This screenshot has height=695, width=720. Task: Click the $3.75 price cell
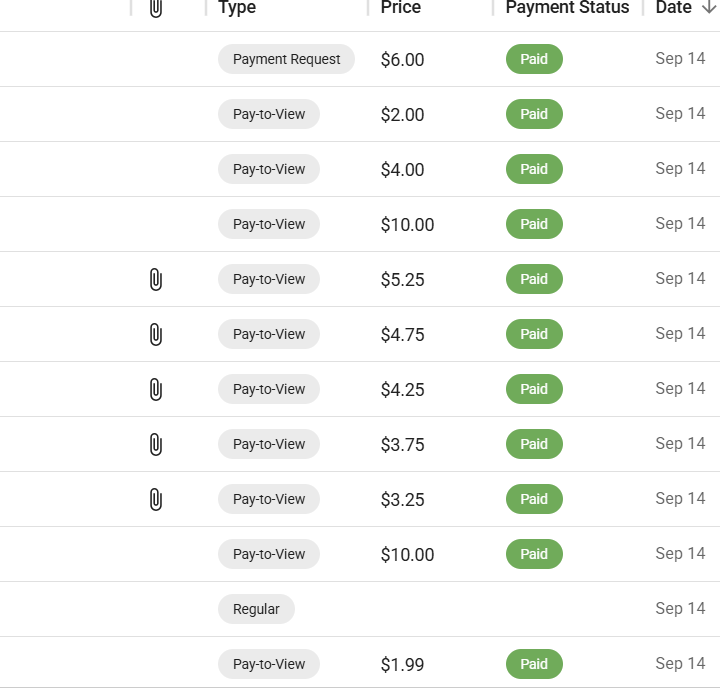402,445
